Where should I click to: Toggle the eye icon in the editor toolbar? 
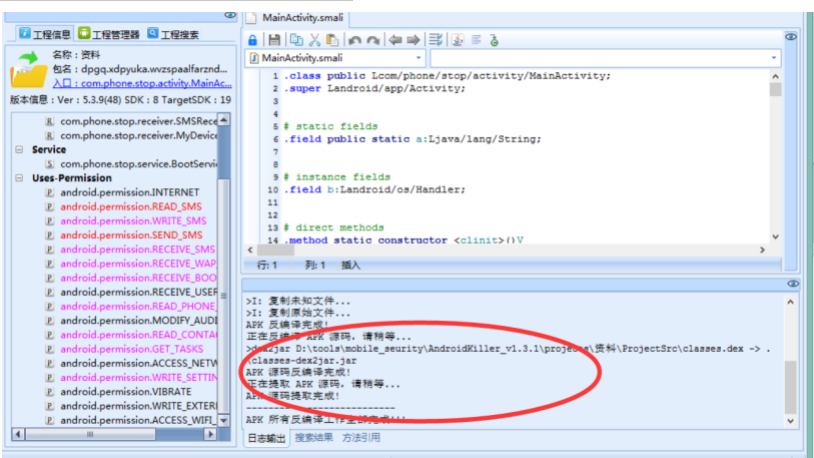point(791,37)
